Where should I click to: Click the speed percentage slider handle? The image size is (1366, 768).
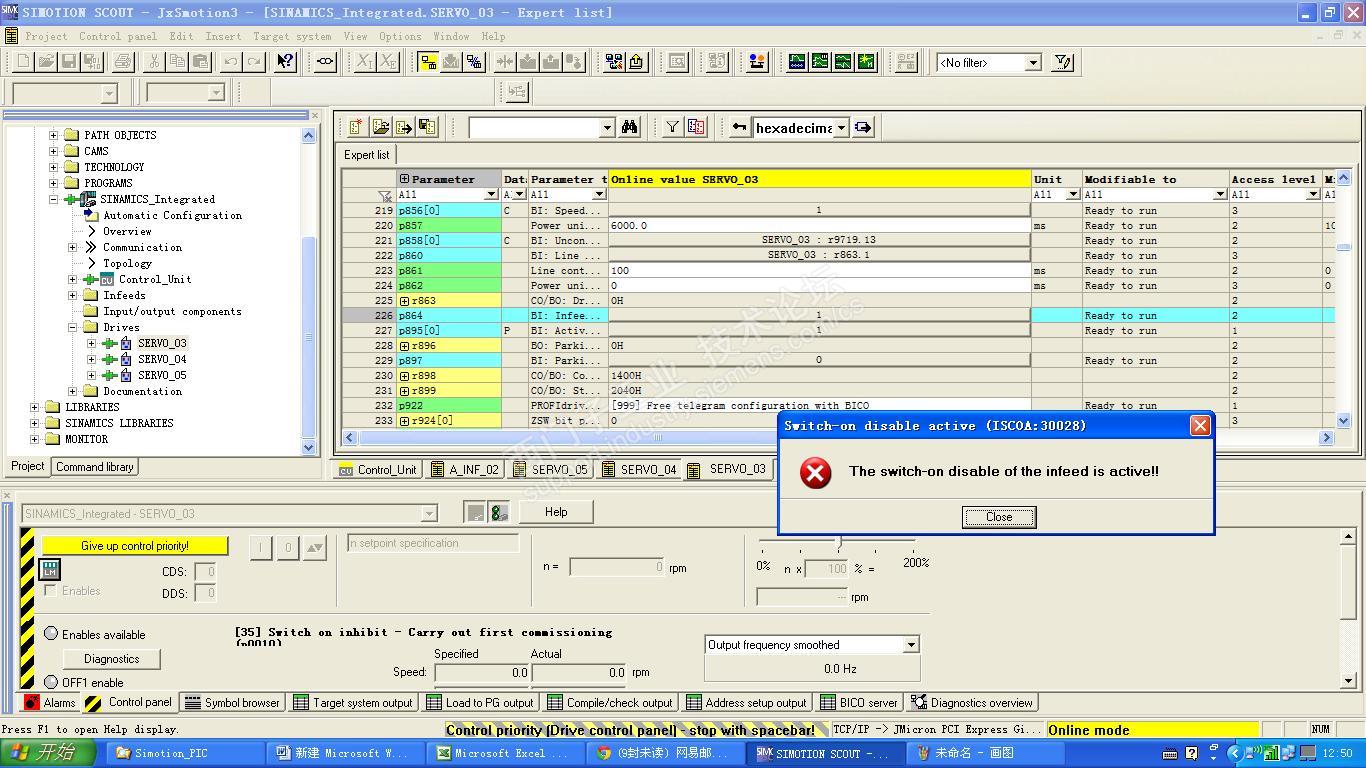838,543
